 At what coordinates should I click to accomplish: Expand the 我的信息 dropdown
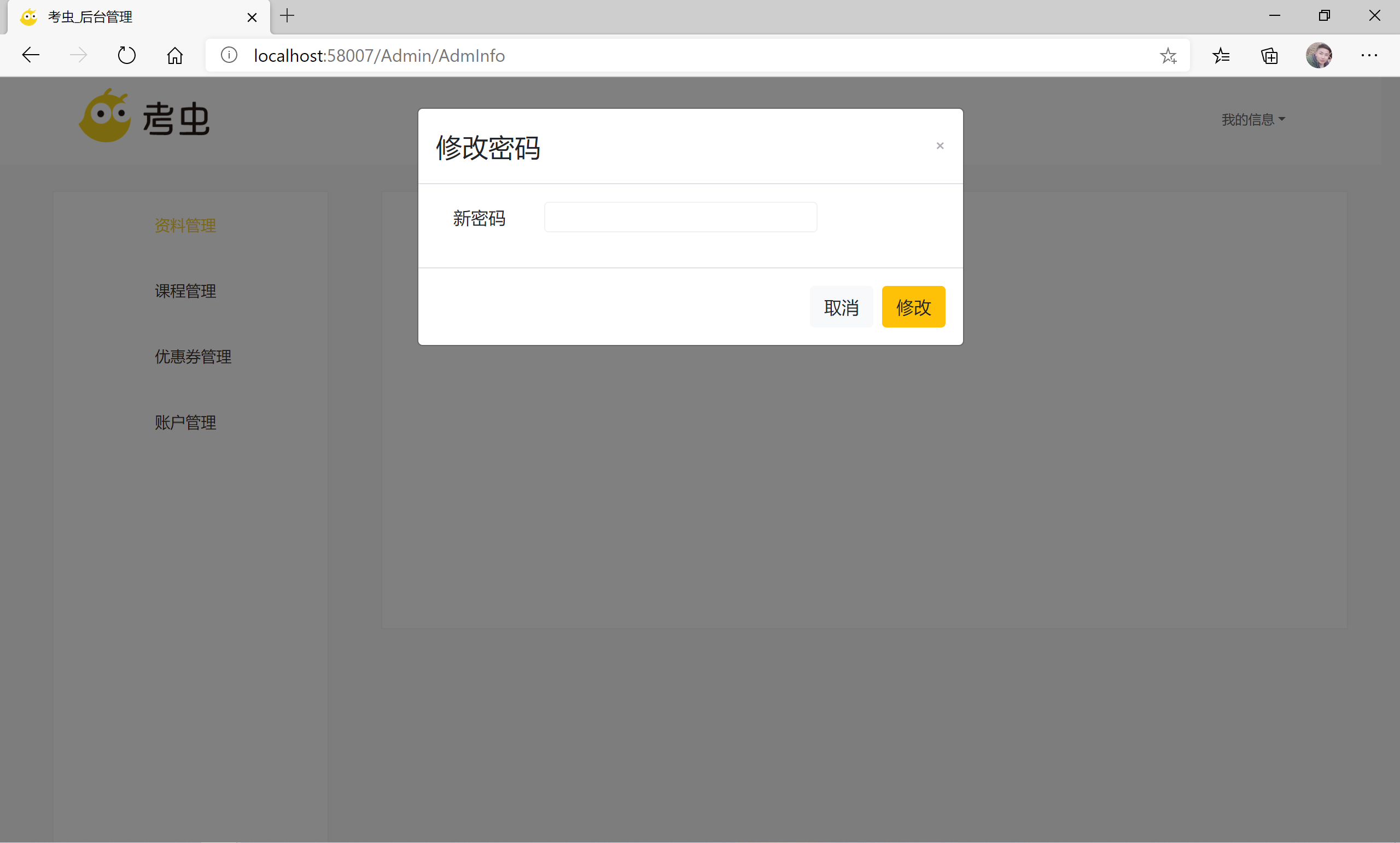click(x=1253, y=120)
